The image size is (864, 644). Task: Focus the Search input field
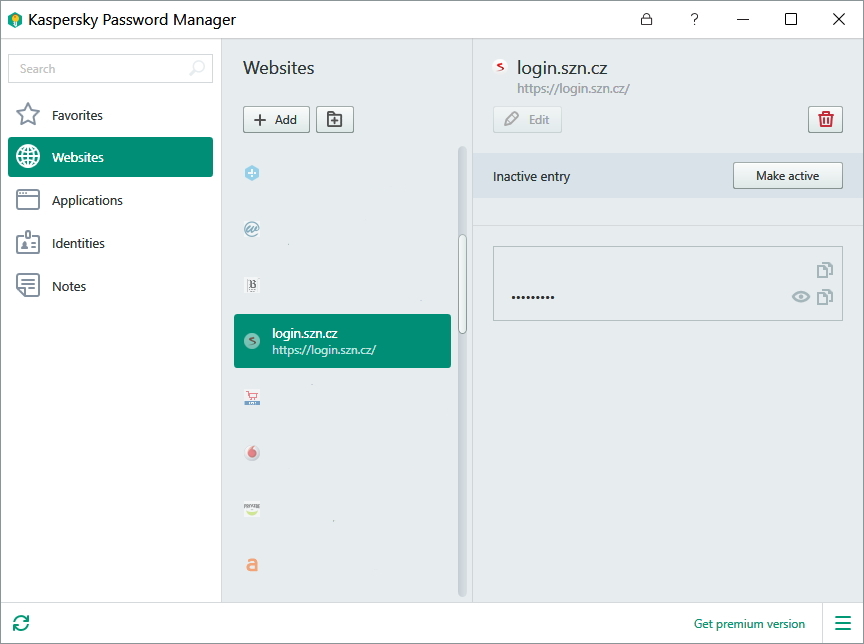point(110,68)
